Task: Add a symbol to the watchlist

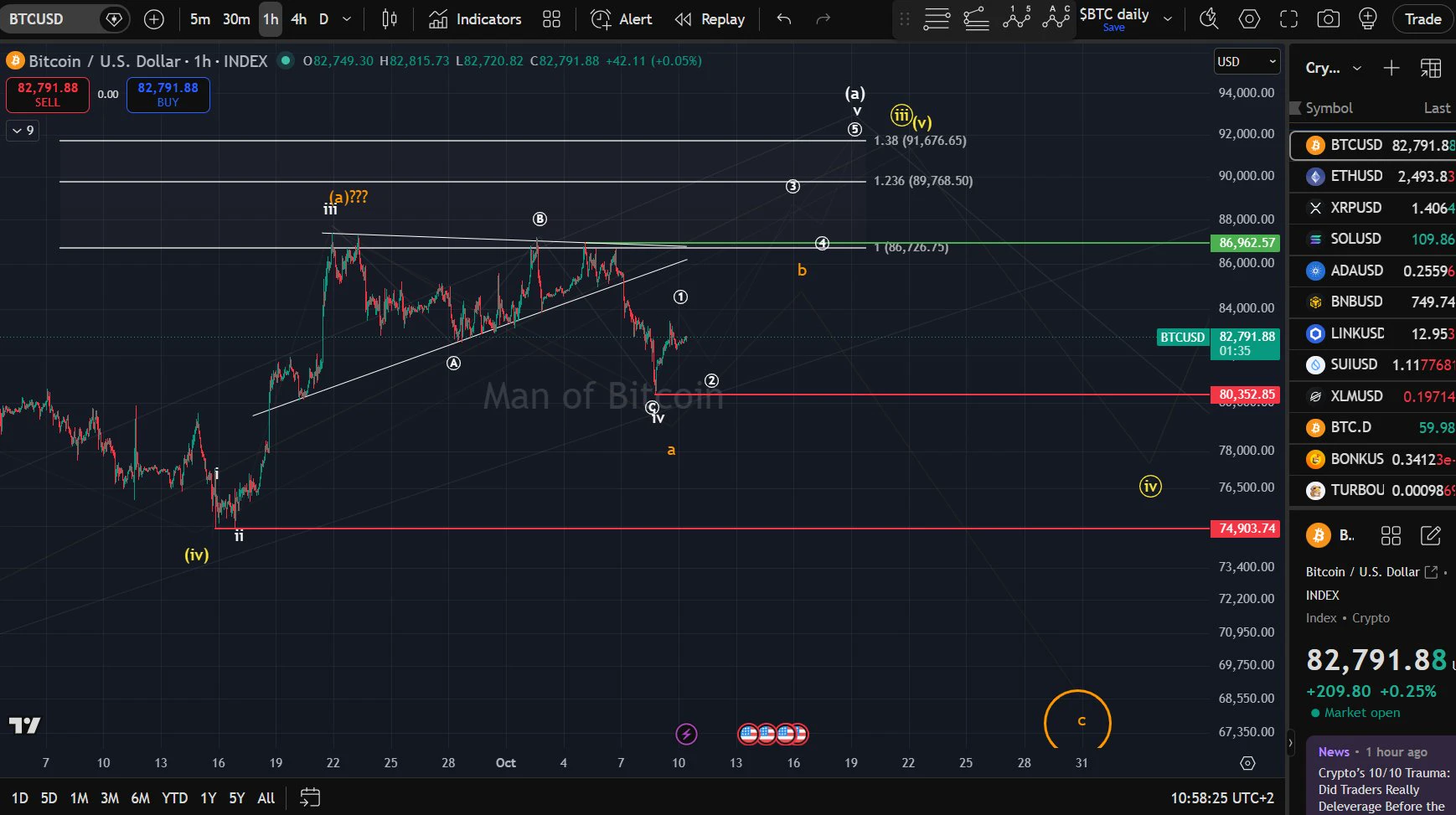Action: pos(1391,68)
